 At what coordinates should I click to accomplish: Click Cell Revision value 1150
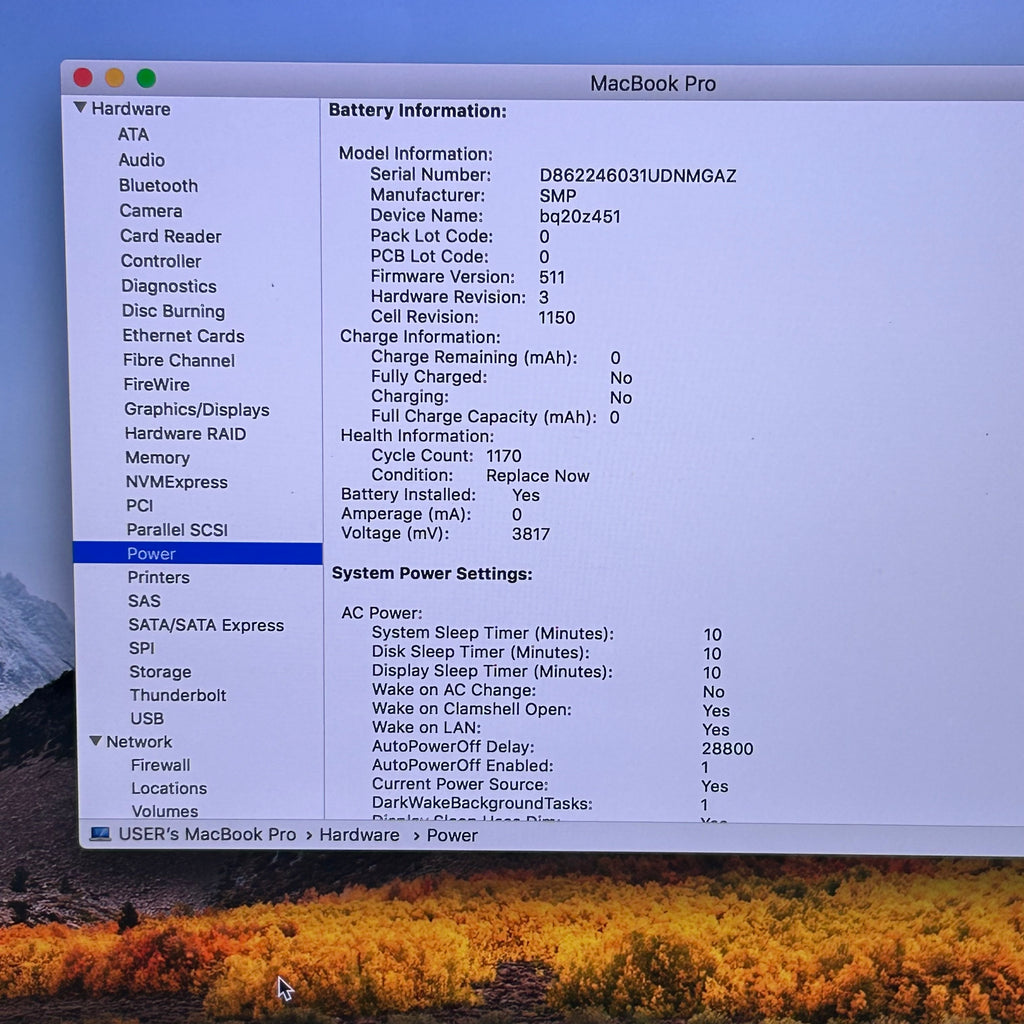point(556,318)
